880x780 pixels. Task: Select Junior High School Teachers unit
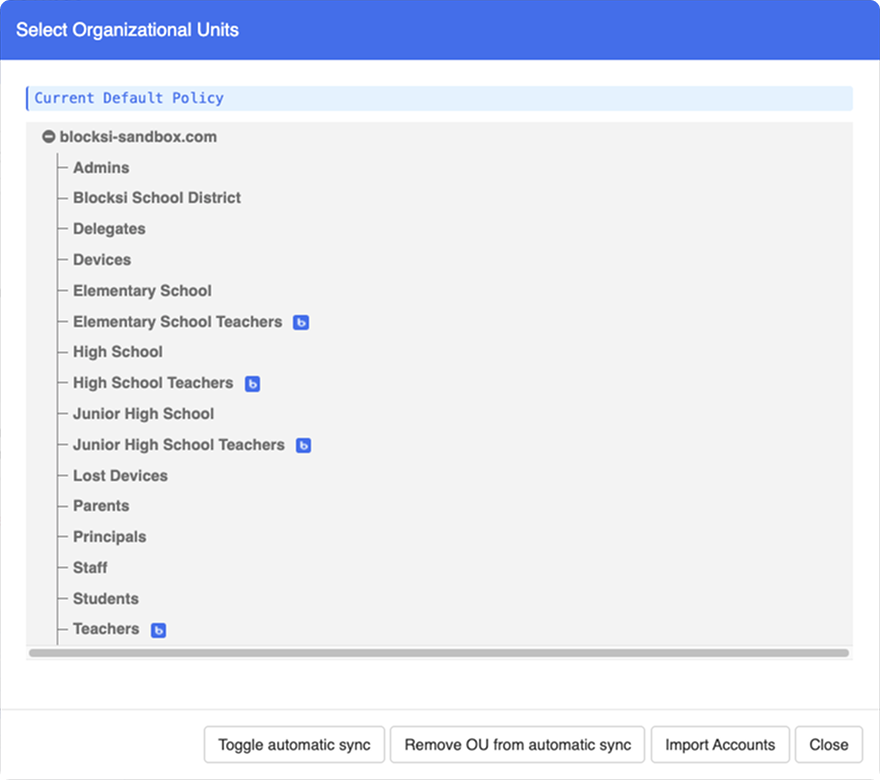[178, 444]
